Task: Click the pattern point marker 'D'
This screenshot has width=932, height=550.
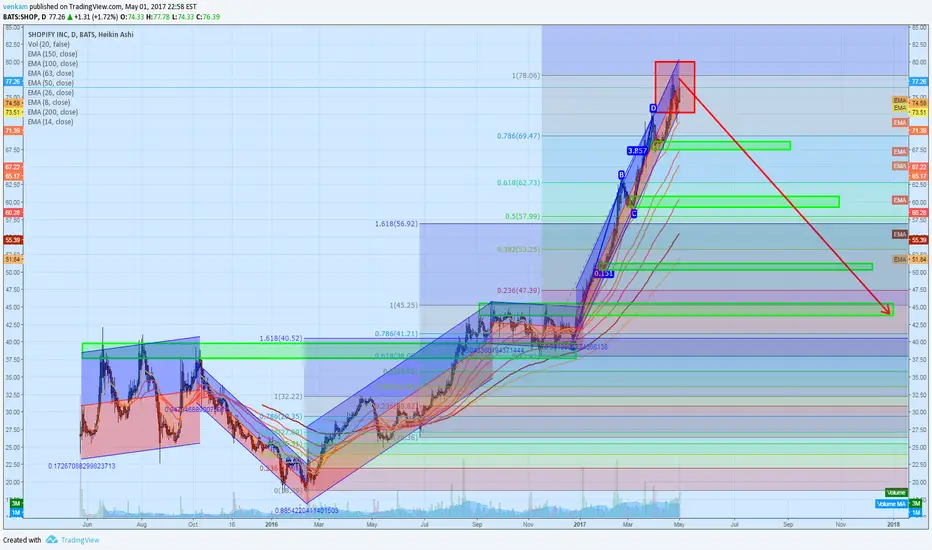Action: click(x=653, y=108)
